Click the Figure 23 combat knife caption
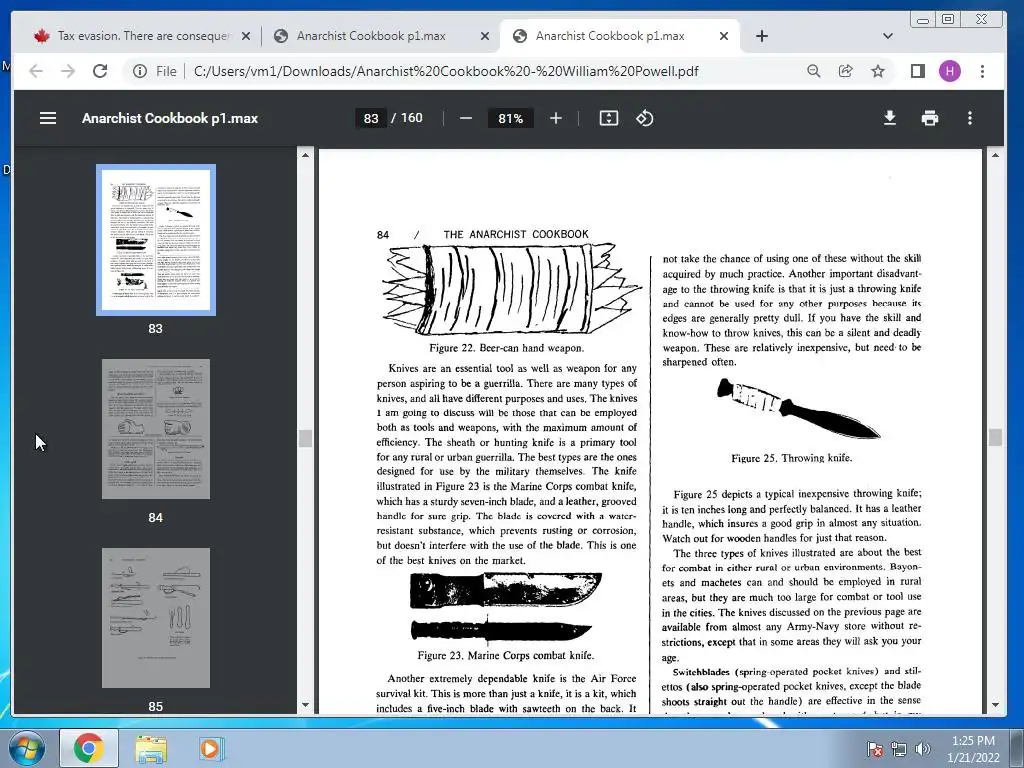Screen dimensions: 1024x768 [505, 655]
